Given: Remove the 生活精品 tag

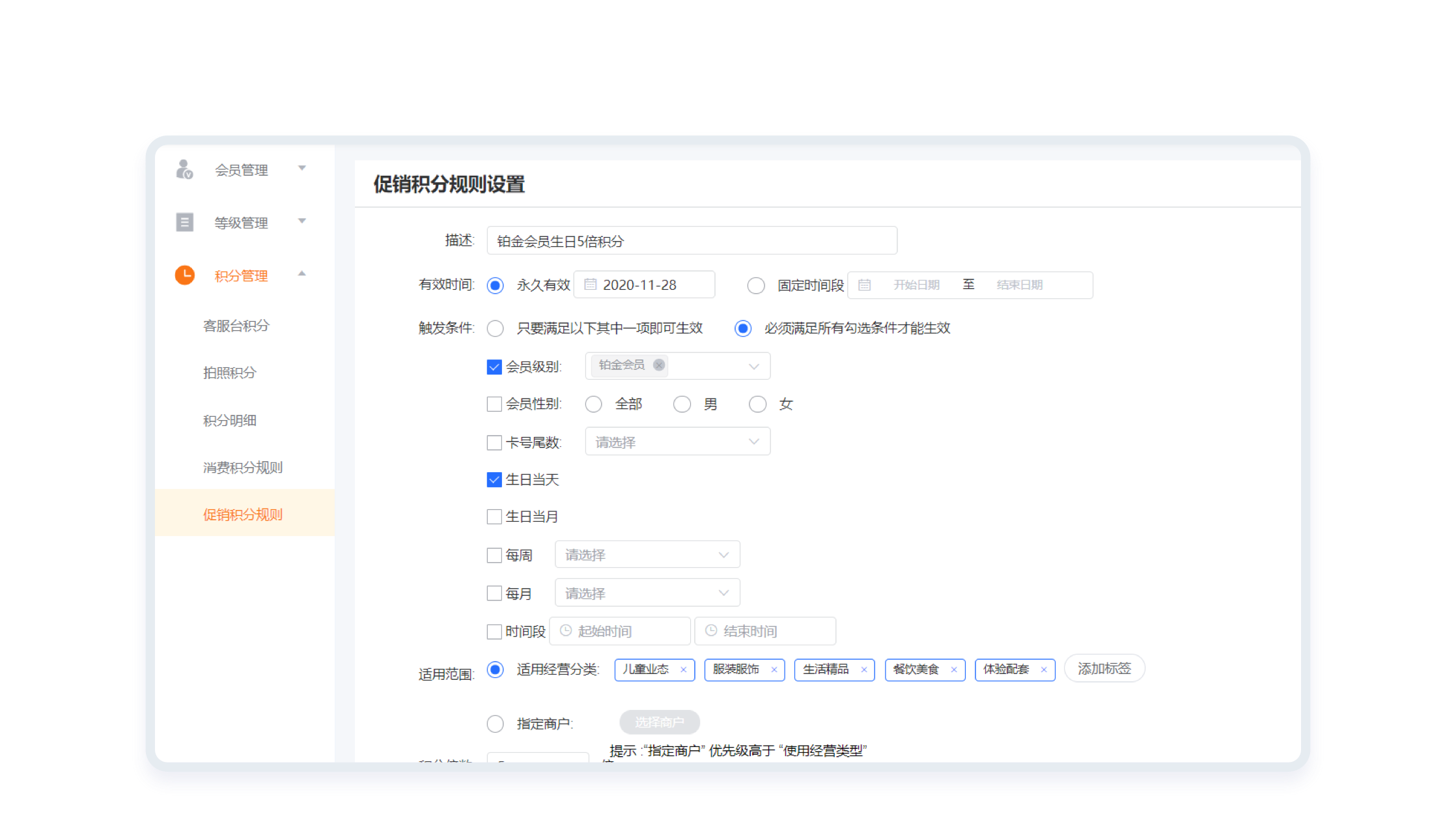Looking at the screenshot, I should click(x=863, y=669).
